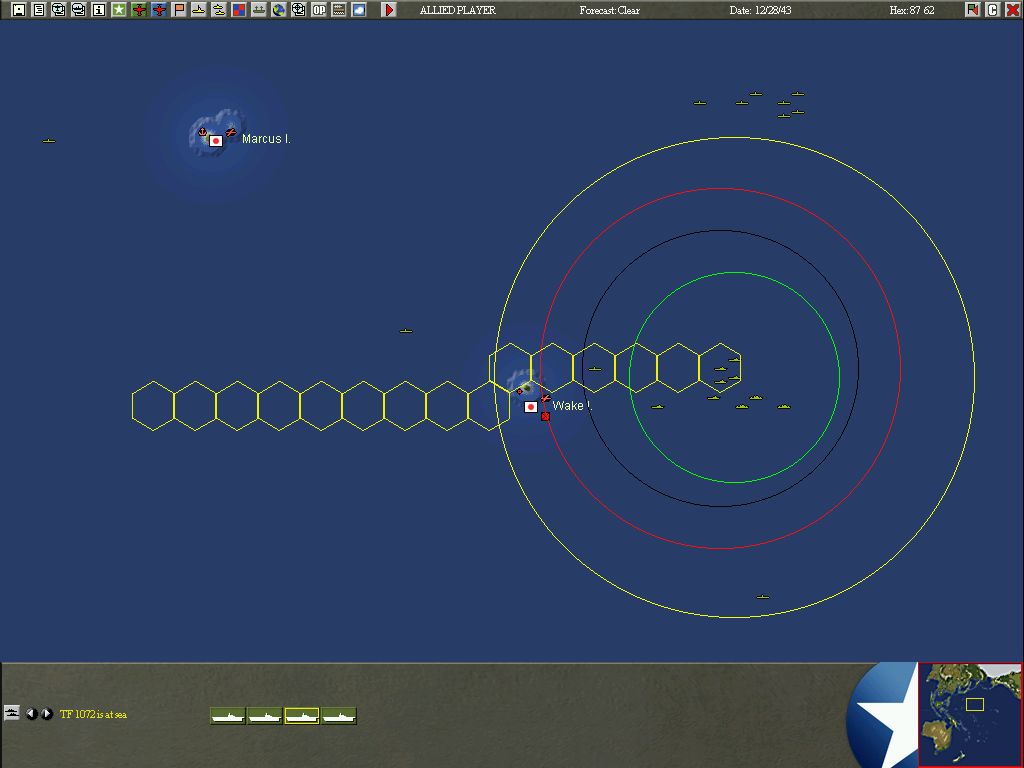Click the Japanese flag at Marcus I.
The height and width of the screenshot is (768, 1024).
pyautogui.click(x=216, y=140)
